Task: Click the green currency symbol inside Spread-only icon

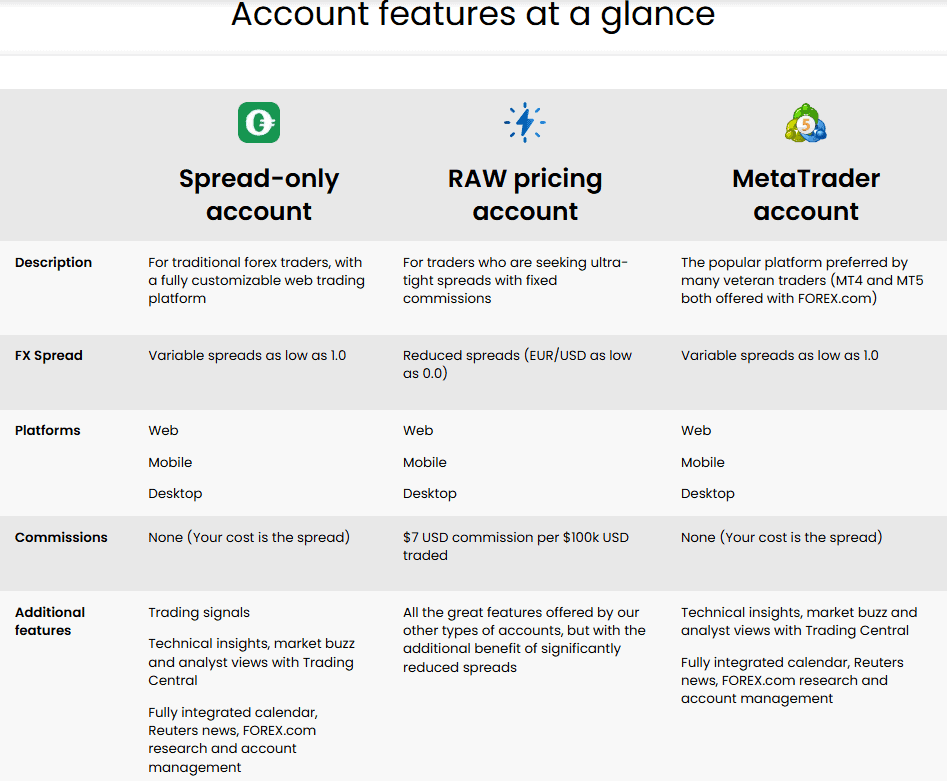Action: click(258, 122)
